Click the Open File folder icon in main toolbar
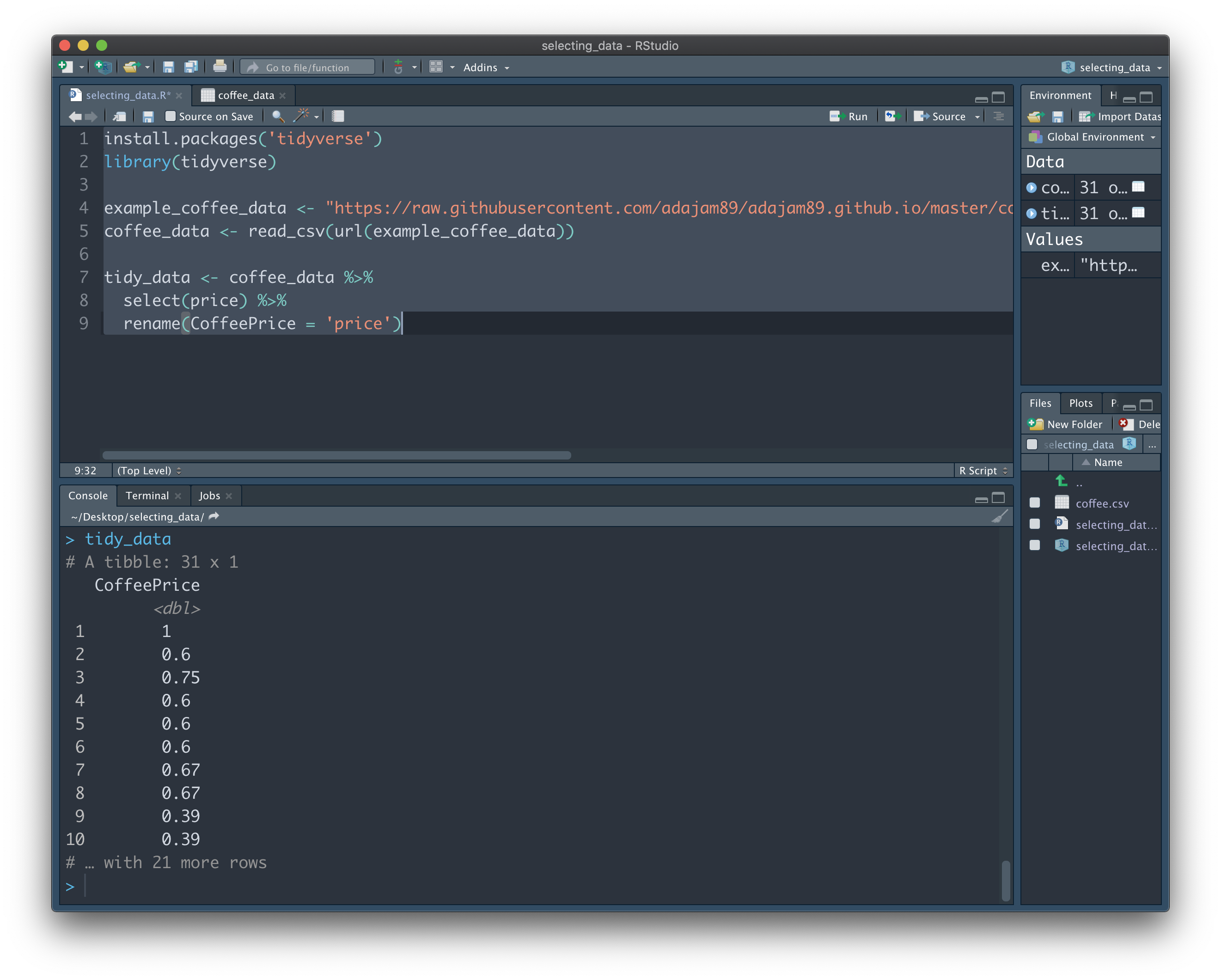Screen dimensions: 1221x980 131,67
